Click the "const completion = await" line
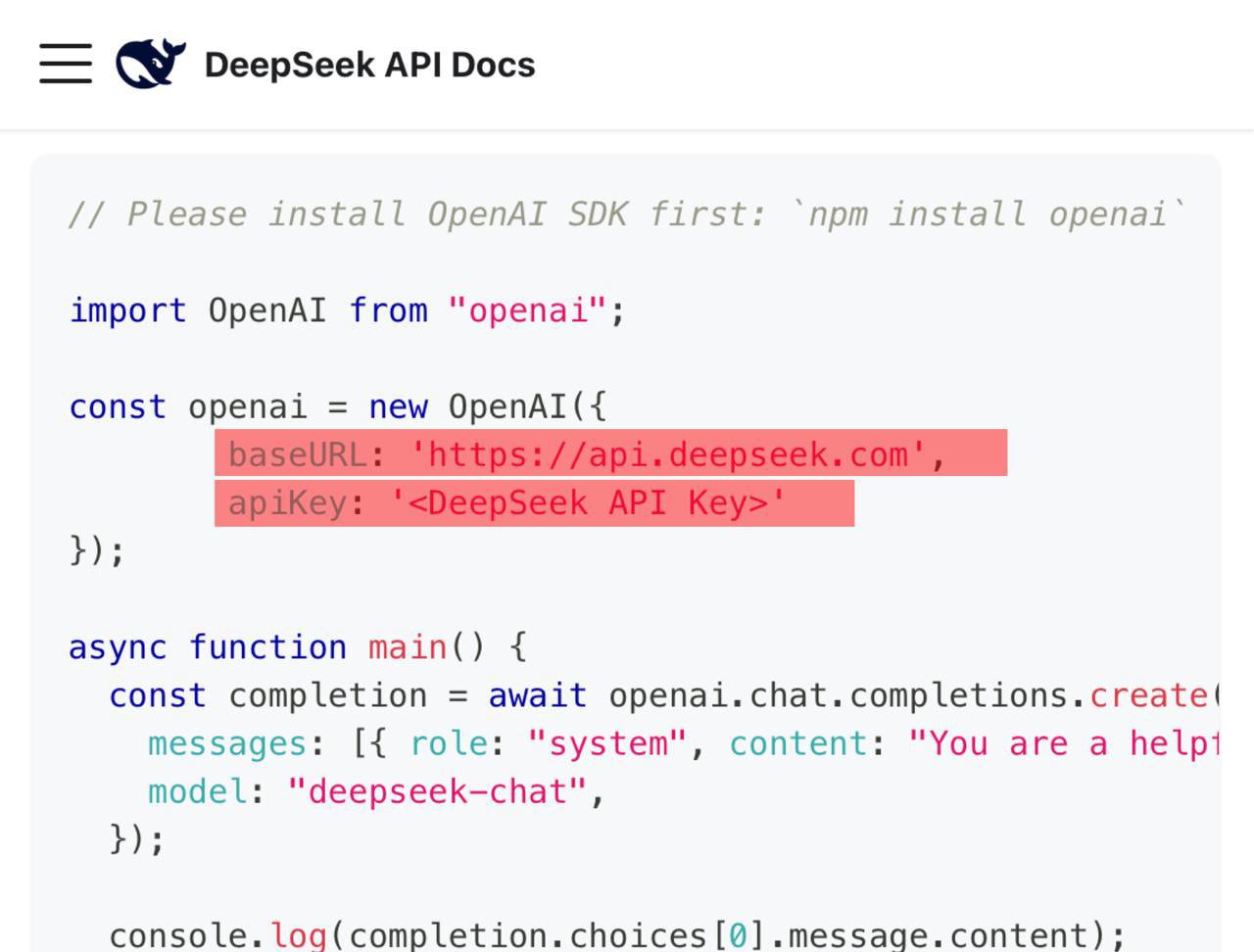1254x952 pixels. (664, 695)
